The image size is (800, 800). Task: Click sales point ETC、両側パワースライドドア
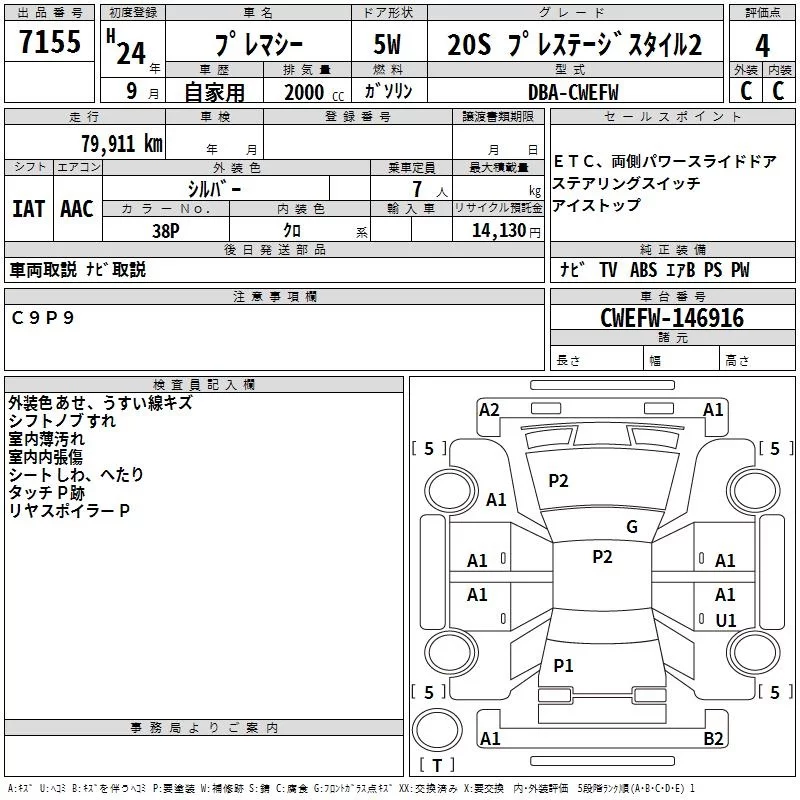pos(665,162)
